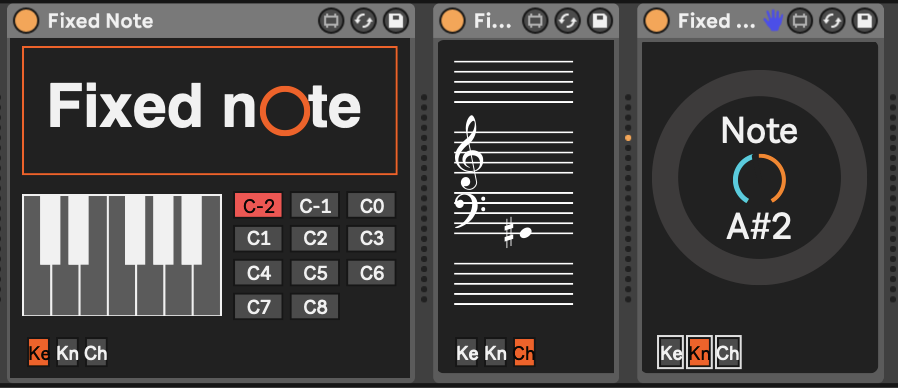898x388 pixels.
Task: Click the middle device's hot-swap preset icon
Action: pos(567,21)
